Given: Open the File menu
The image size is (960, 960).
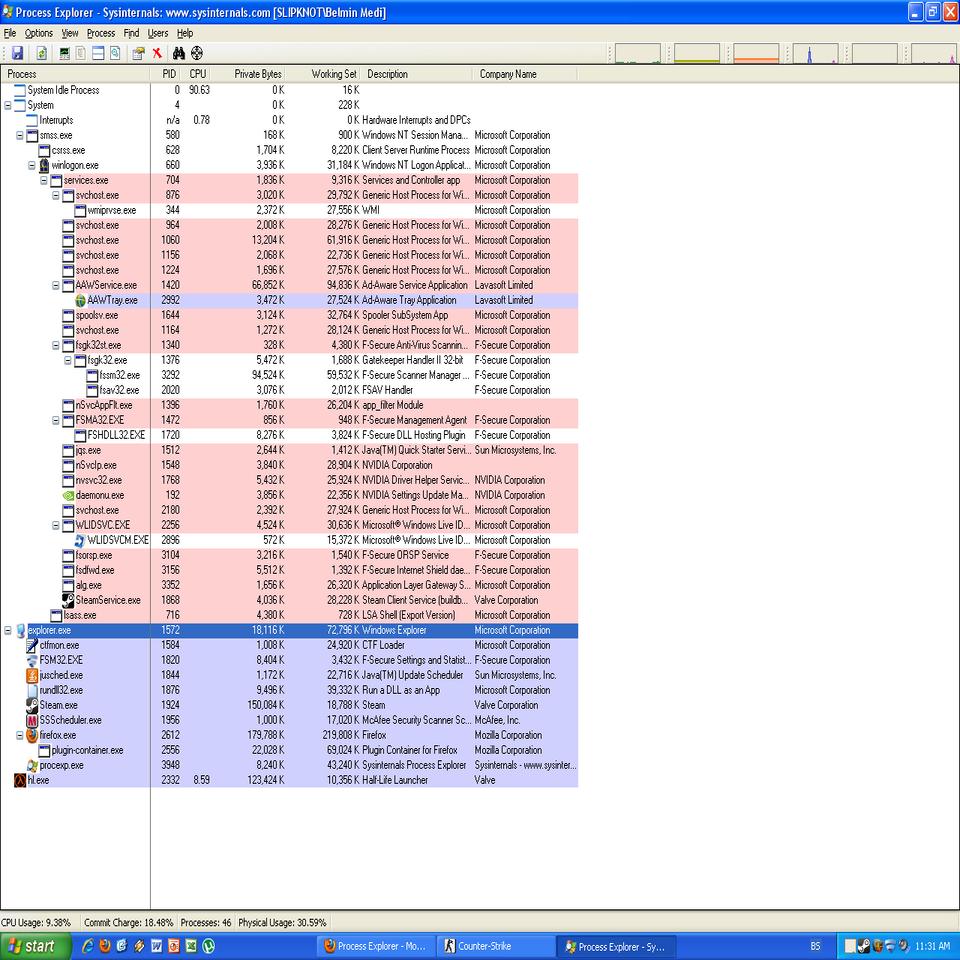Looking at the screenshot, I should (x=10, y=33).
